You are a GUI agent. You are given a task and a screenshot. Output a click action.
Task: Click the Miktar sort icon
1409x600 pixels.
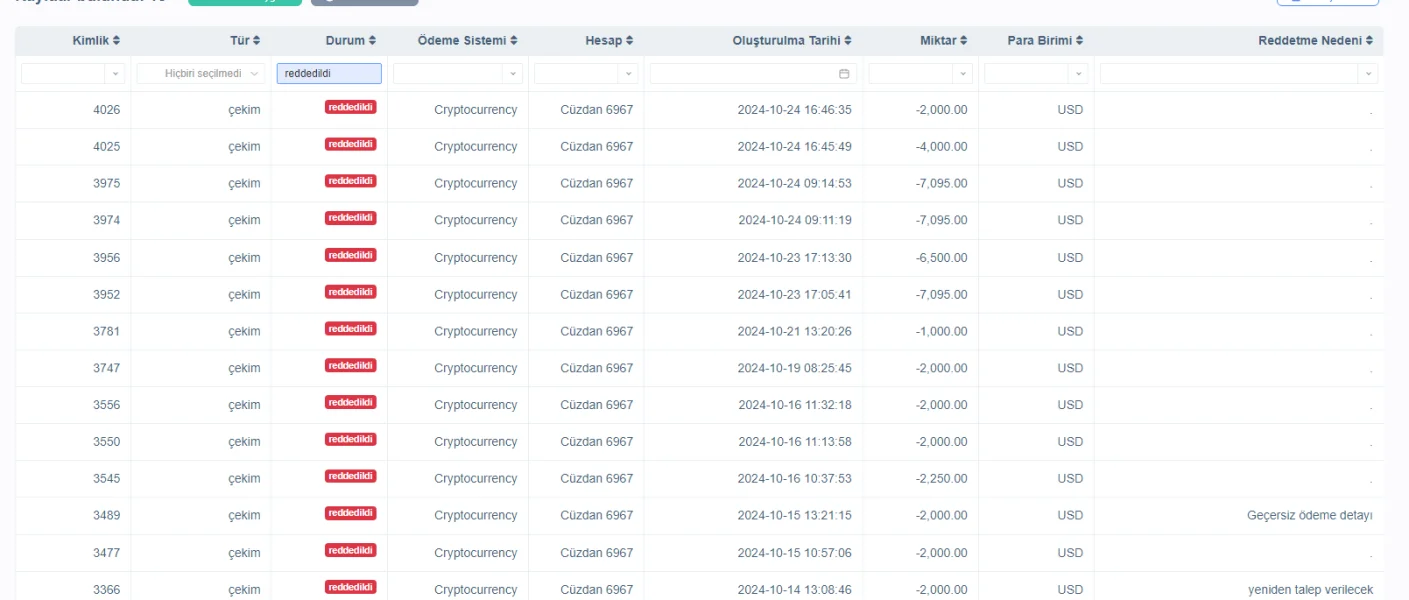pyautogui.click(x=964, y=41)
